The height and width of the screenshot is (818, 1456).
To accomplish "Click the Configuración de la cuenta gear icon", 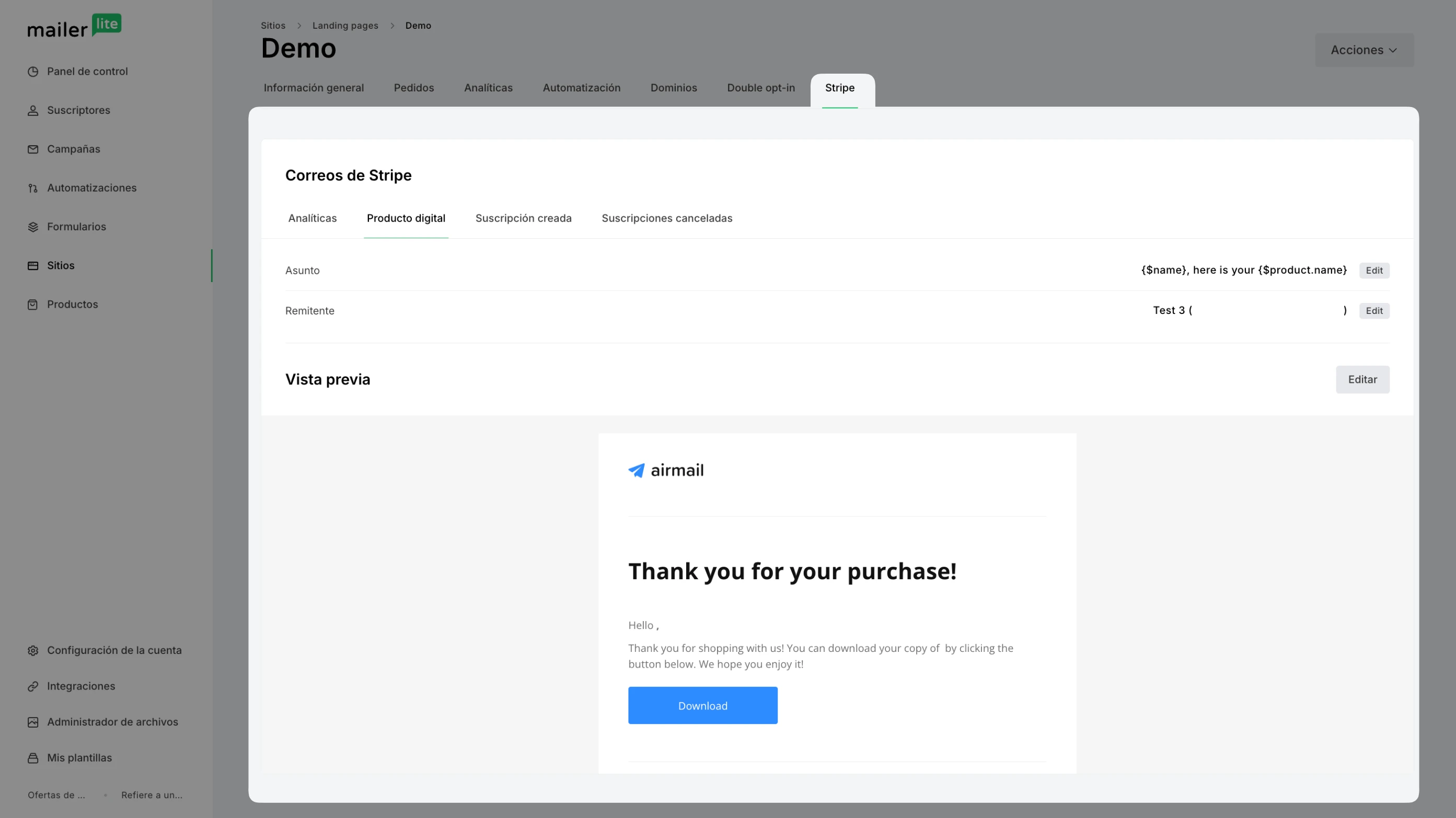I will coord(33,651).
